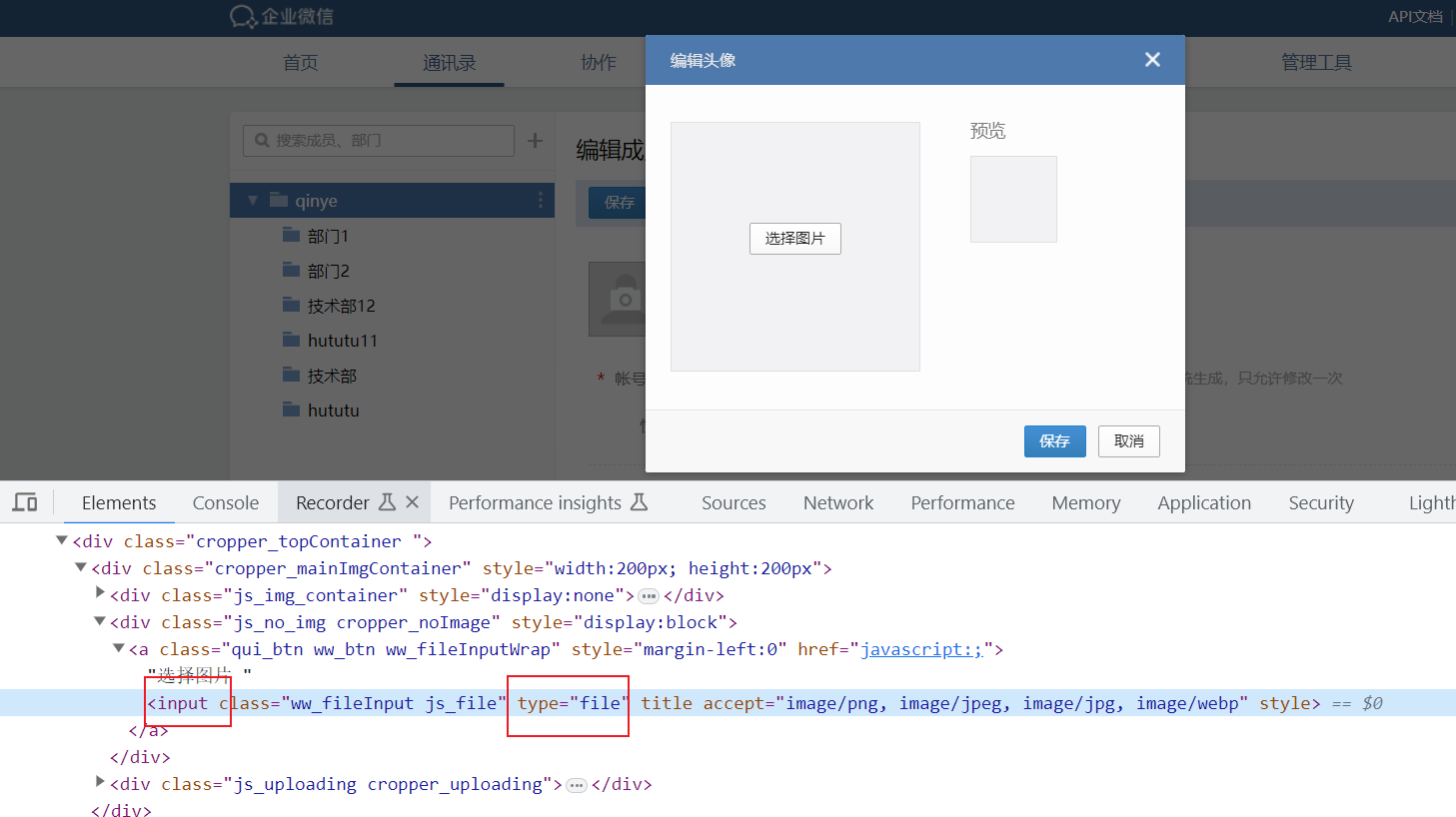Image resolution: width=1456 pixels, height=817 pixels.
Task: Click 取消 in the avatar dialog
Action: click(1129, 441)
